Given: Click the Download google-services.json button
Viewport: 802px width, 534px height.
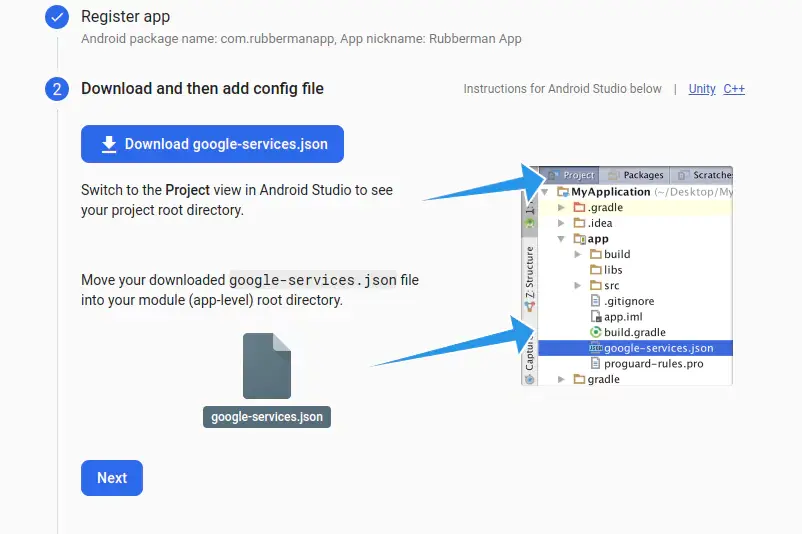Looking at the screenshot, I should [x=212, y=144].
